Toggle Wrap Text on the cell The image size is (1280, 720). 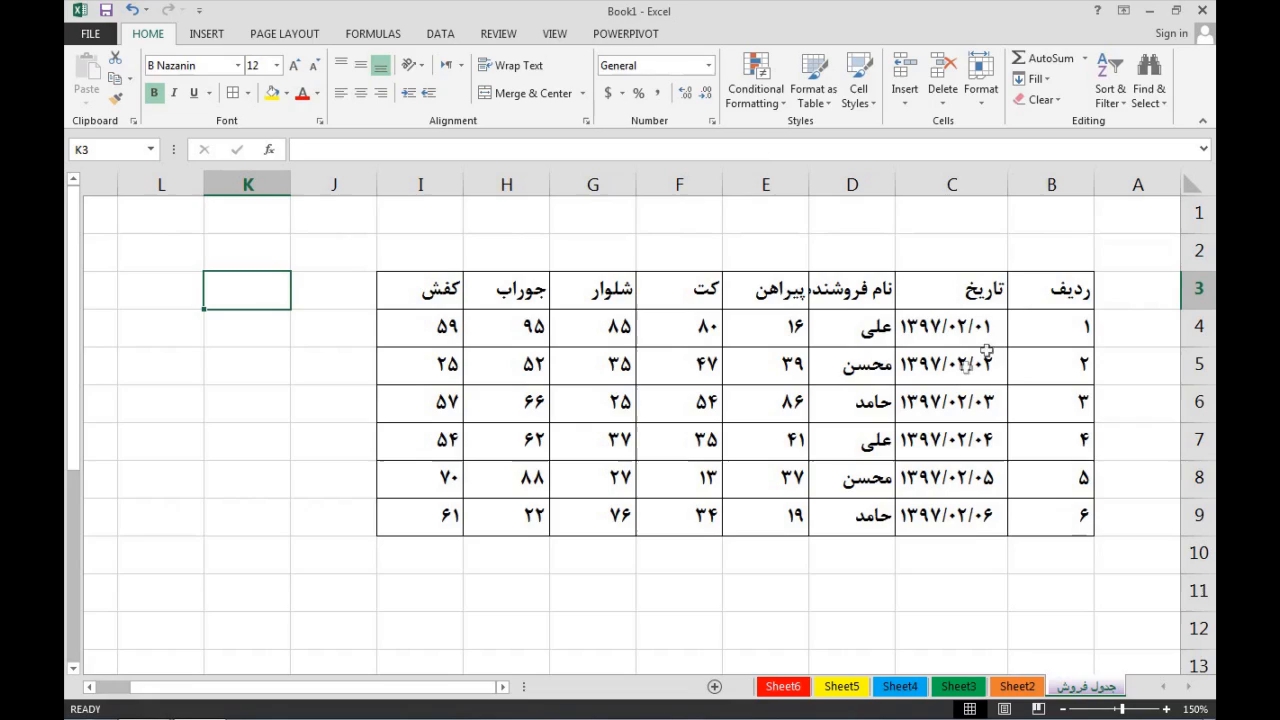(x=510, y=65)
